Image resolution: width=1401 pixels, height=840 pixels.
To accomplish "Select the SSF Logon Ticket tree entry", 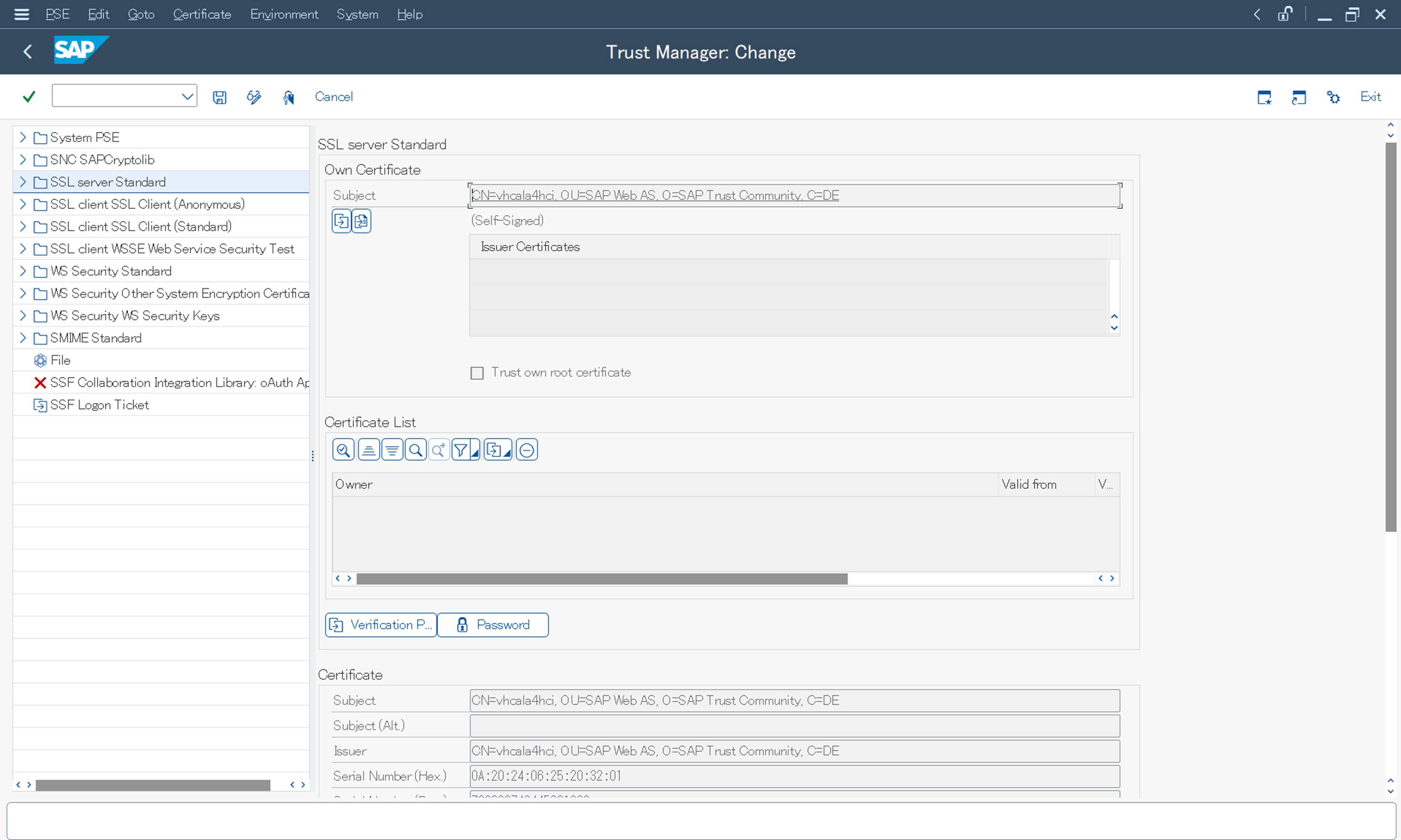I will coord(100,405).
